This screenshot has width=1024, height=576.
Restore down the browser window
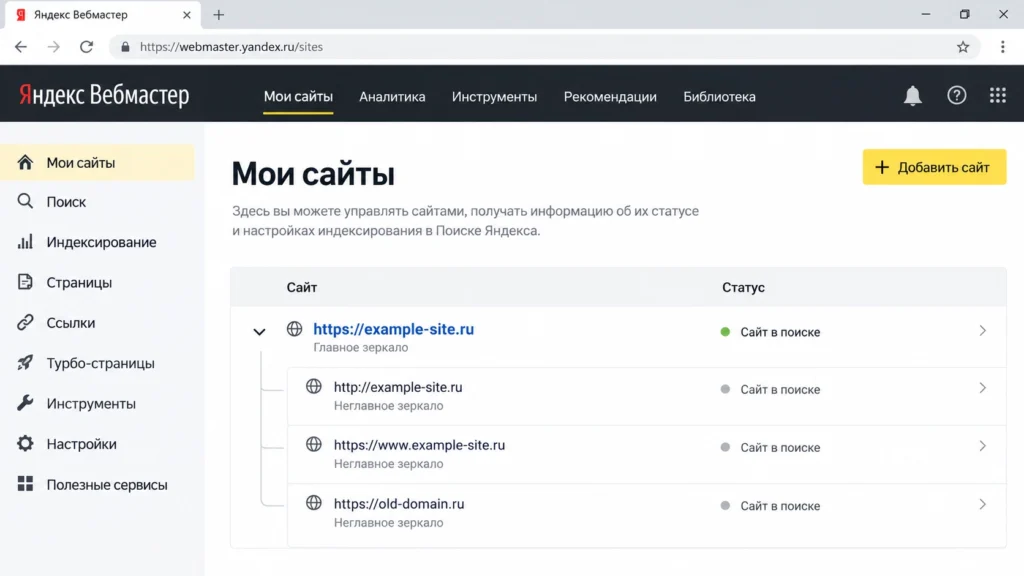pos(965,14)
